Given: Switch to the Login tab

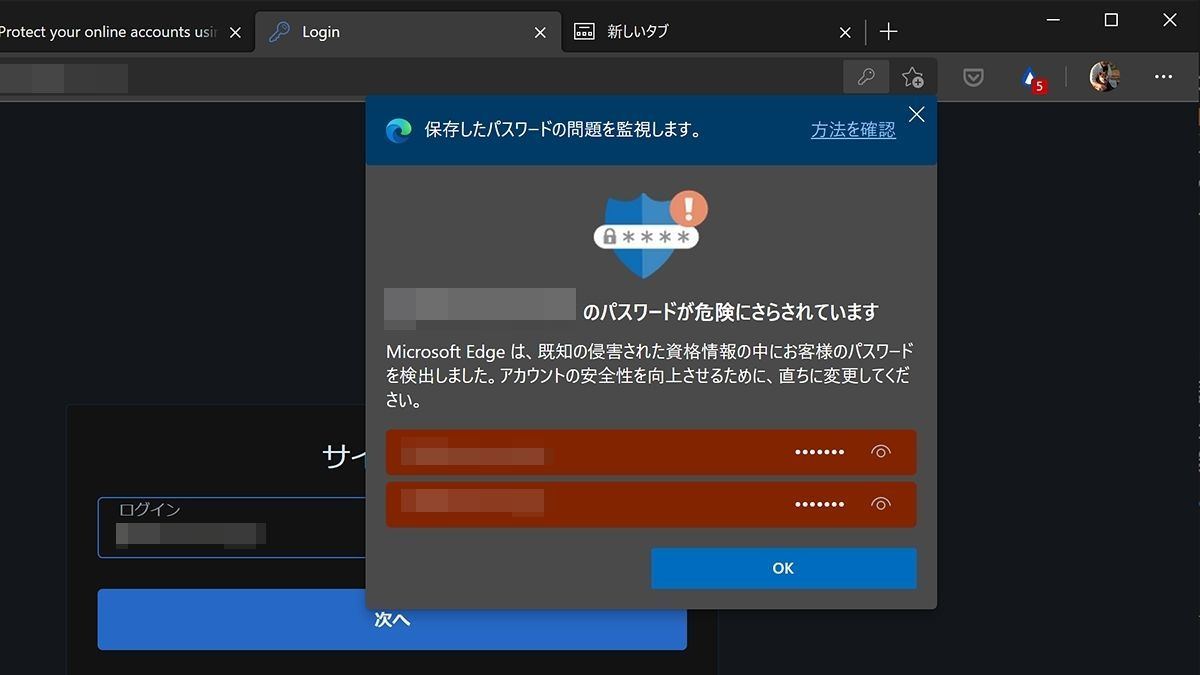Looking at the screenshot, I should click(408, 32).
